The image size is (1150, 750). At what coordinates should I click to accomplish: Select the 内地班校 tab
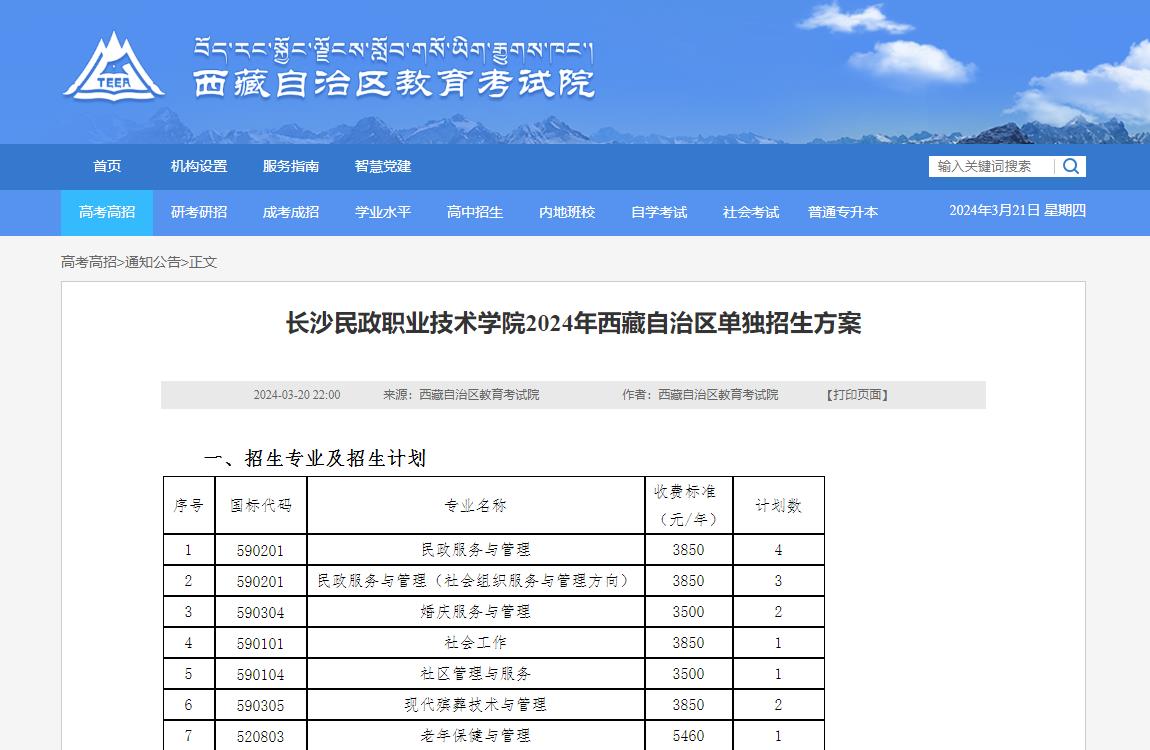click(x=567, y=213)
